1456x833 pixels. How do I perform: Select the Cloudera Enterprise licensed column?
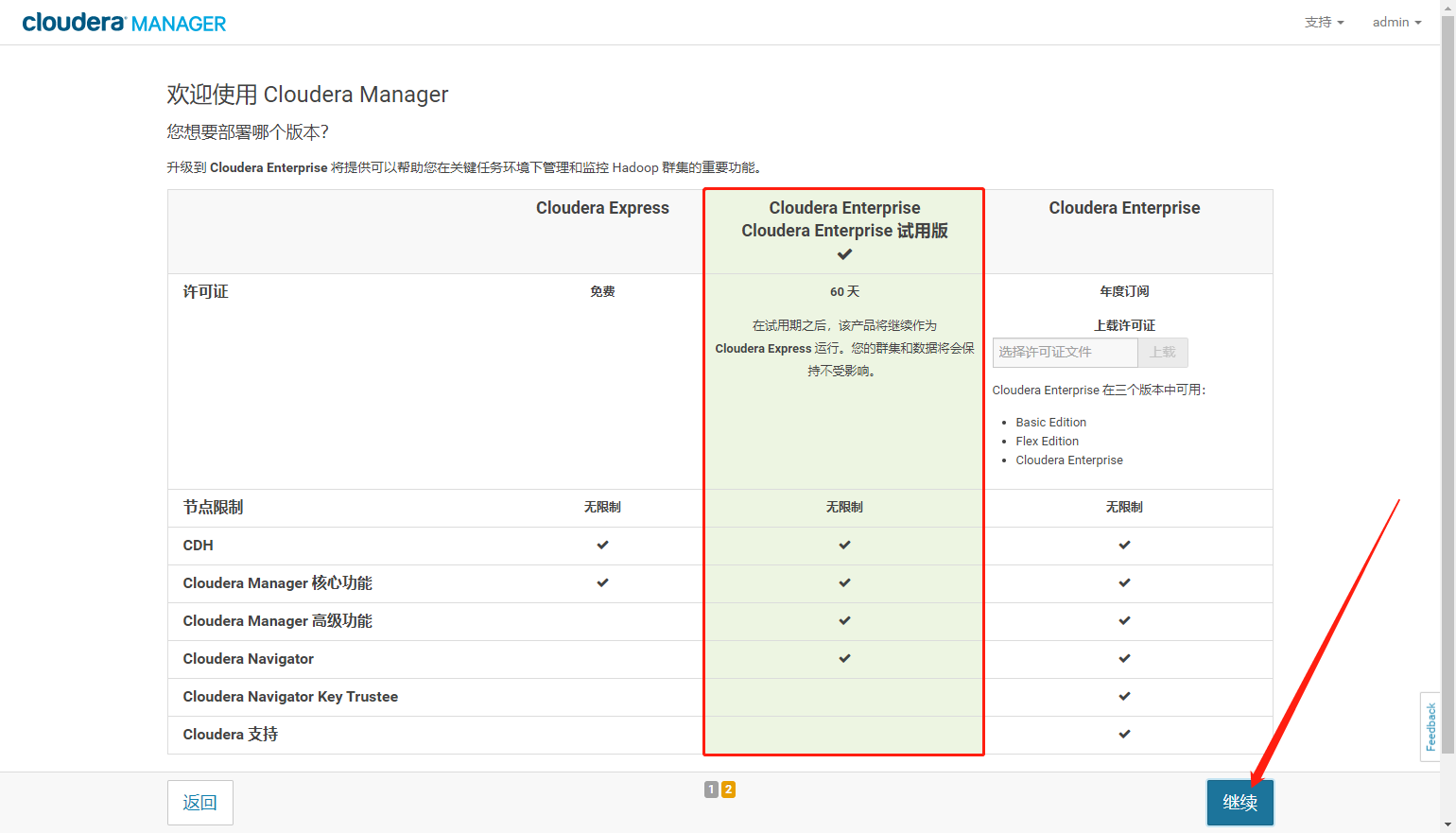pyautogui.click(x=1124, y=208)
